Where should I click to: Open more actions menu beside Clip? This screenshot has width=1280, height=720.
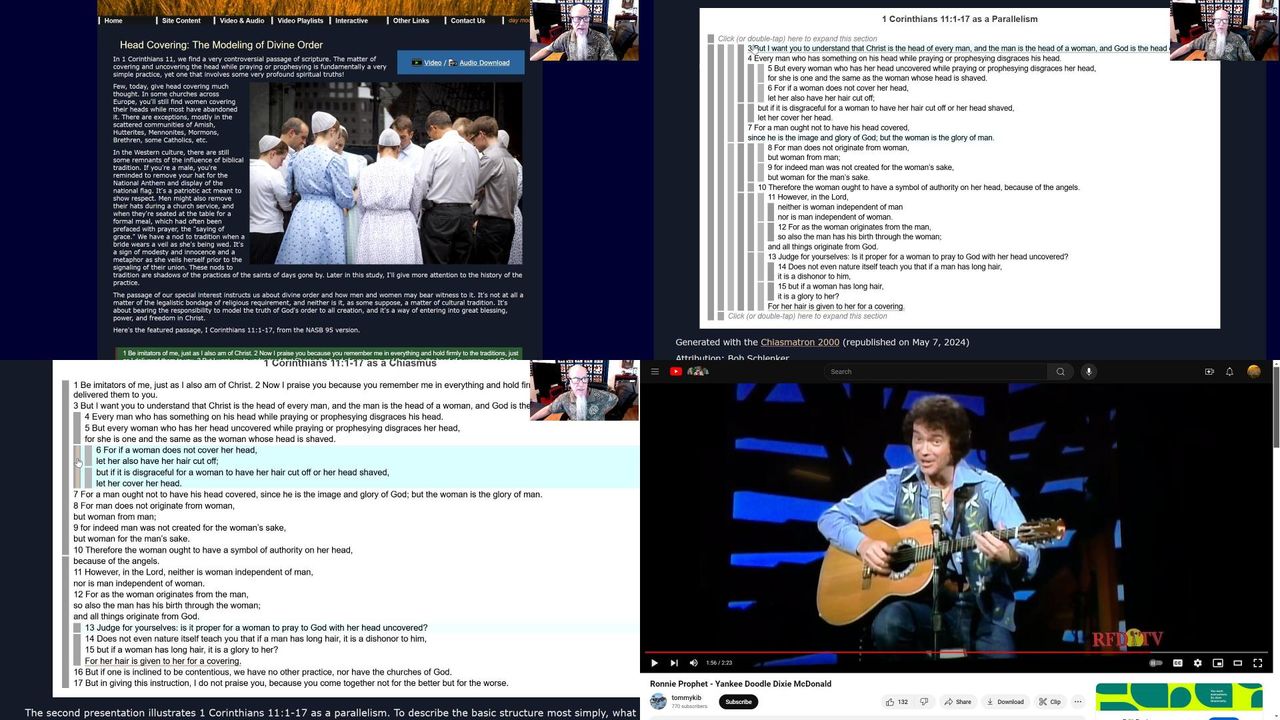[1078, 702]
